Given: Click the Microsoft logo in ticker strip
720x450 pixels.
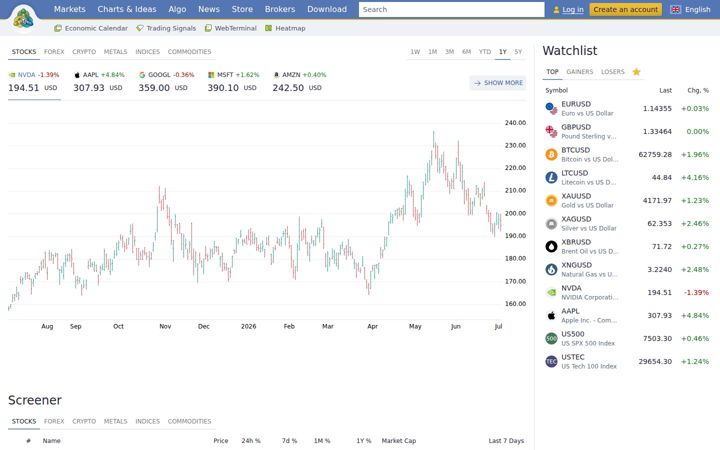Looking at the screenshot, I should coord(211,75).
